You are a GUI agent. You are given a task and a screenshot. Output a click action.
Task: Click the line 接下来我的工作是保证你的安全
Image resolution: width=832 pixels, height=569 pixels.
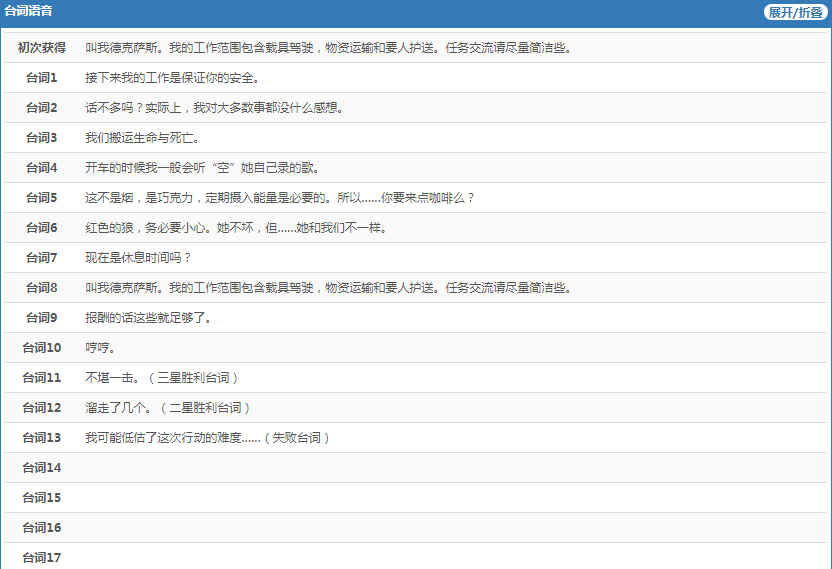pos(172,78)
